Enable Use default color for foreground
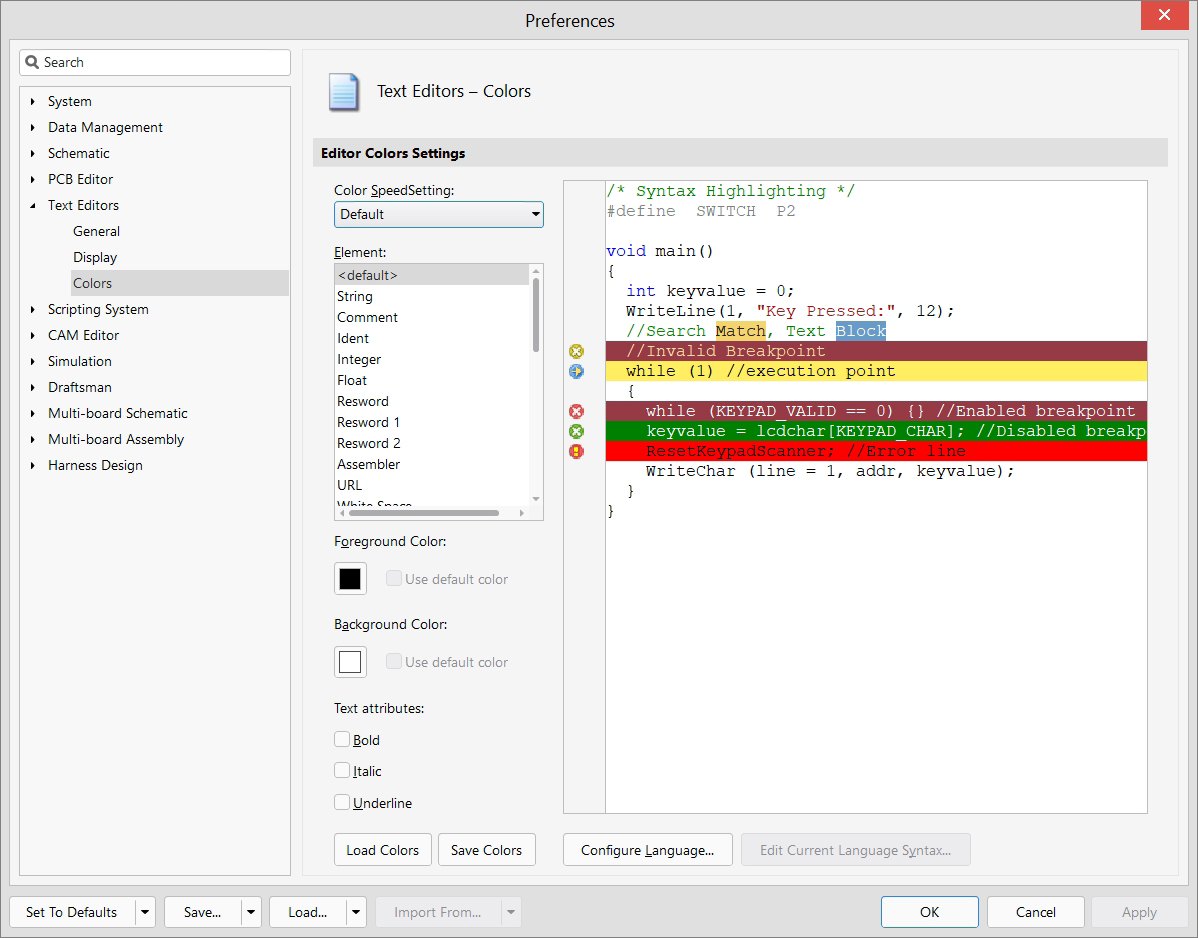Viewport: 1198px width, 938px height. coord(393,578)
